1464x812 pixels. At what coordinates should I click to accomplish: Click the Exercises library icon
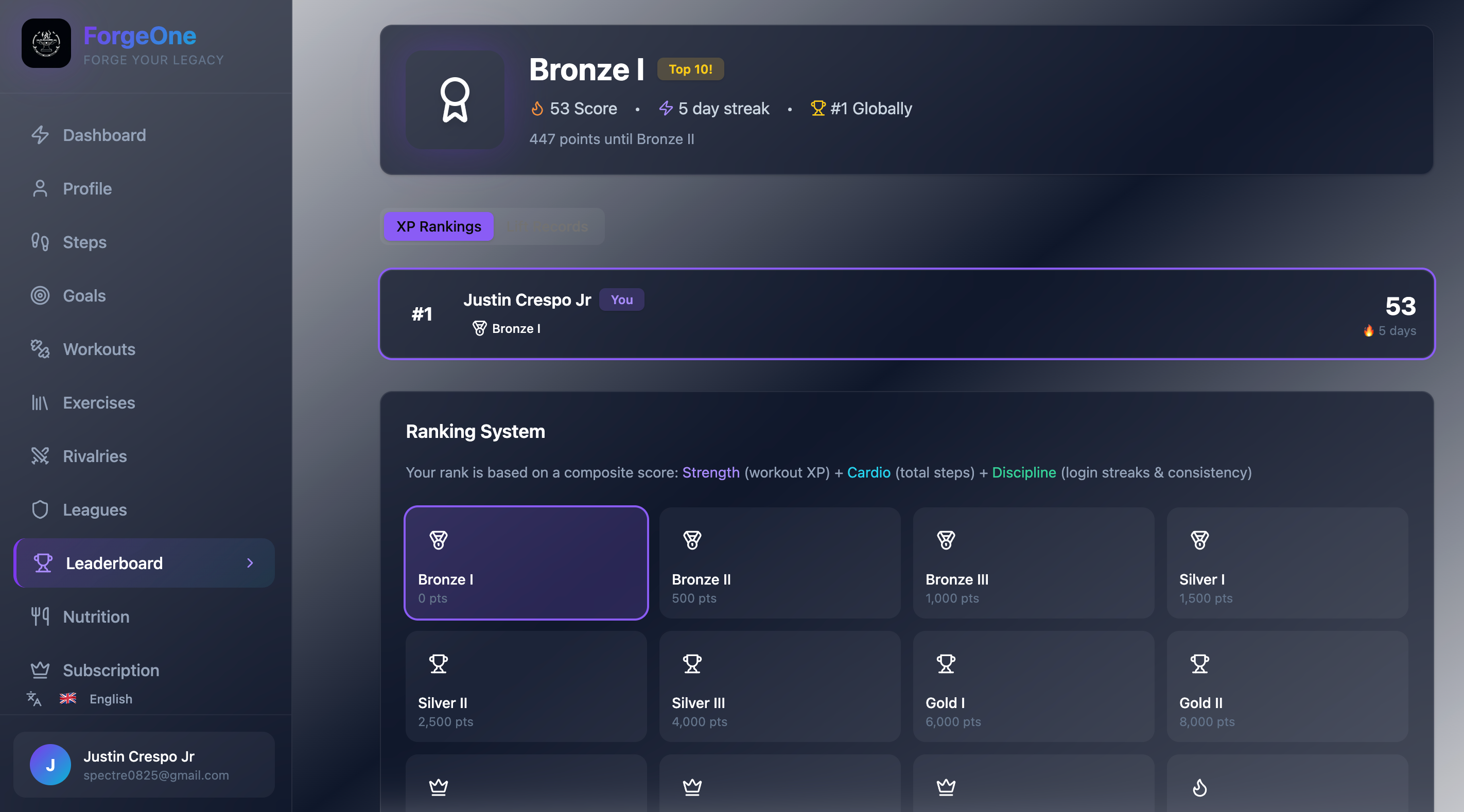tap(40, 402)
